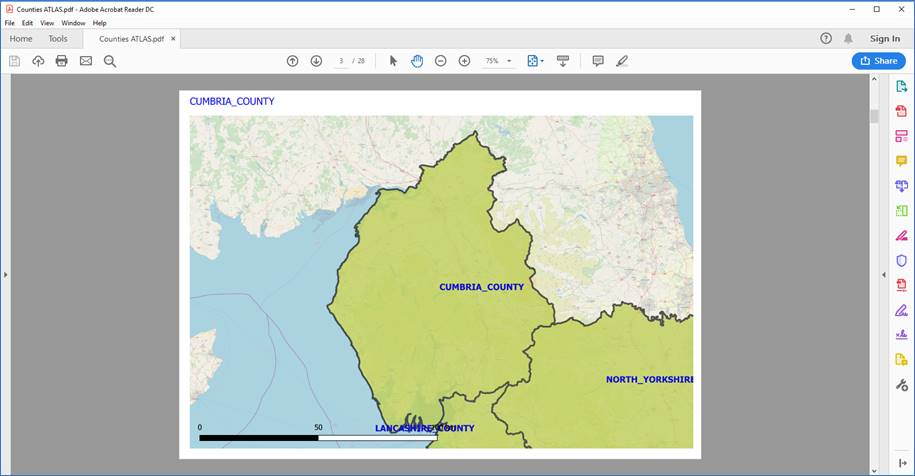
Task: Add a sticky note comment
Action: click(x=598, y=61)
